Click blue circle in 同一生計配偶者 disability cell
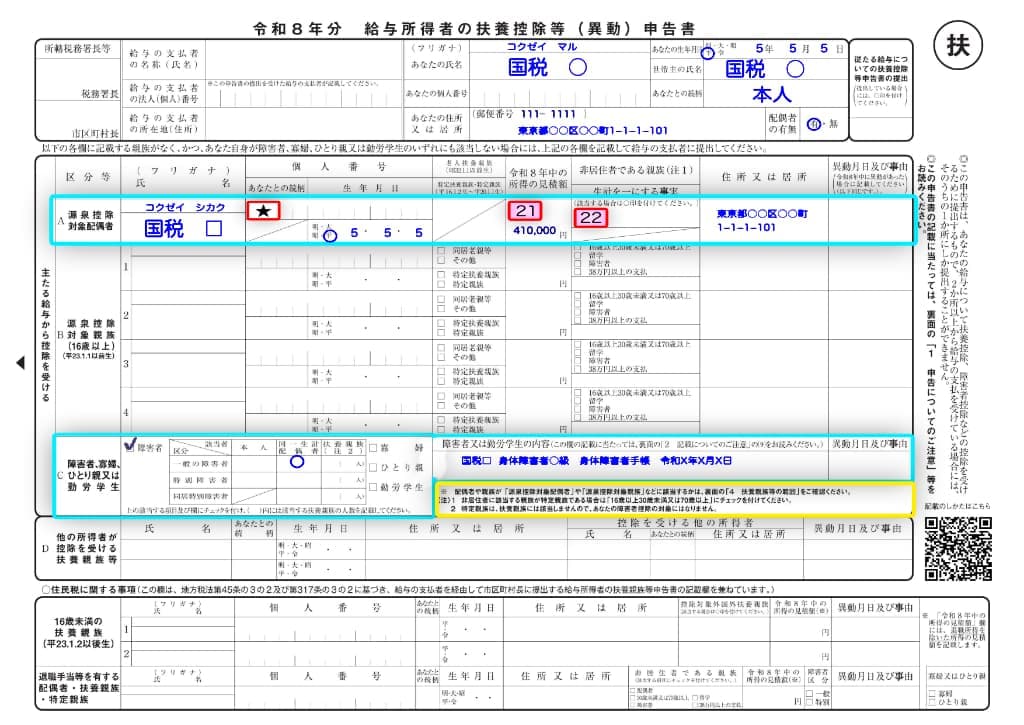 coord(296,462)
